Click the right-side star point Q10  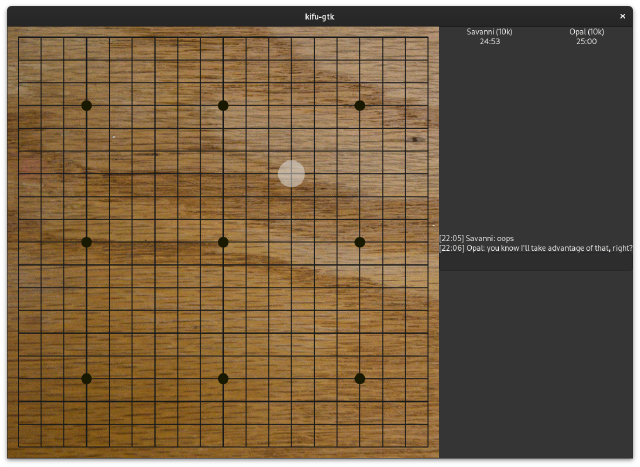coord(360,242)
